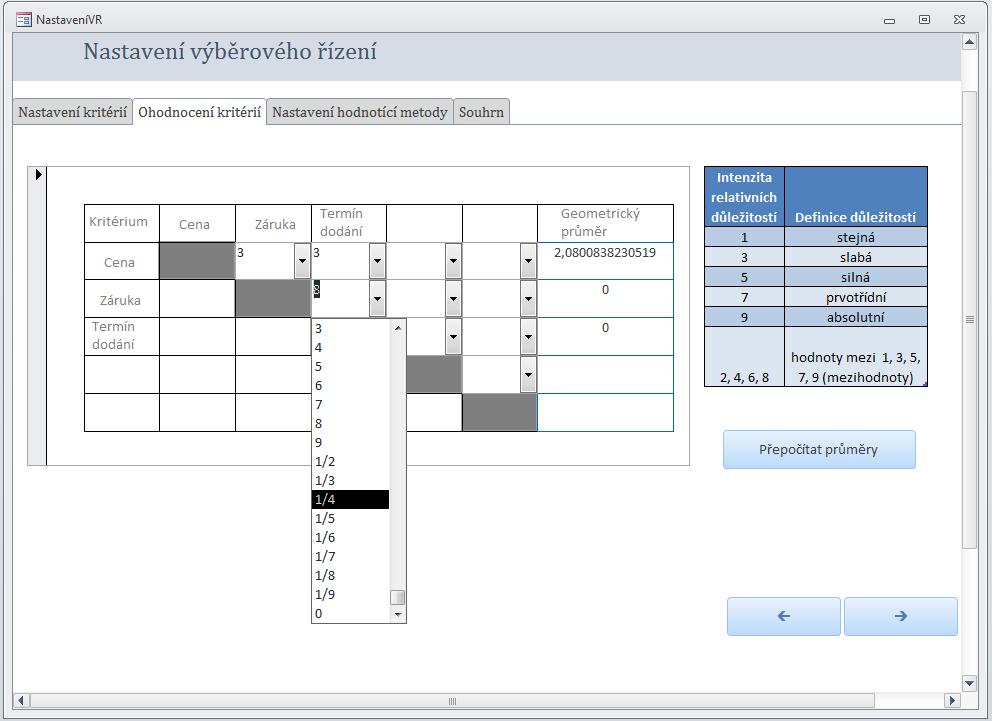
Task: Choose 9 in the open dropdown list
Action: click(351, 443)
